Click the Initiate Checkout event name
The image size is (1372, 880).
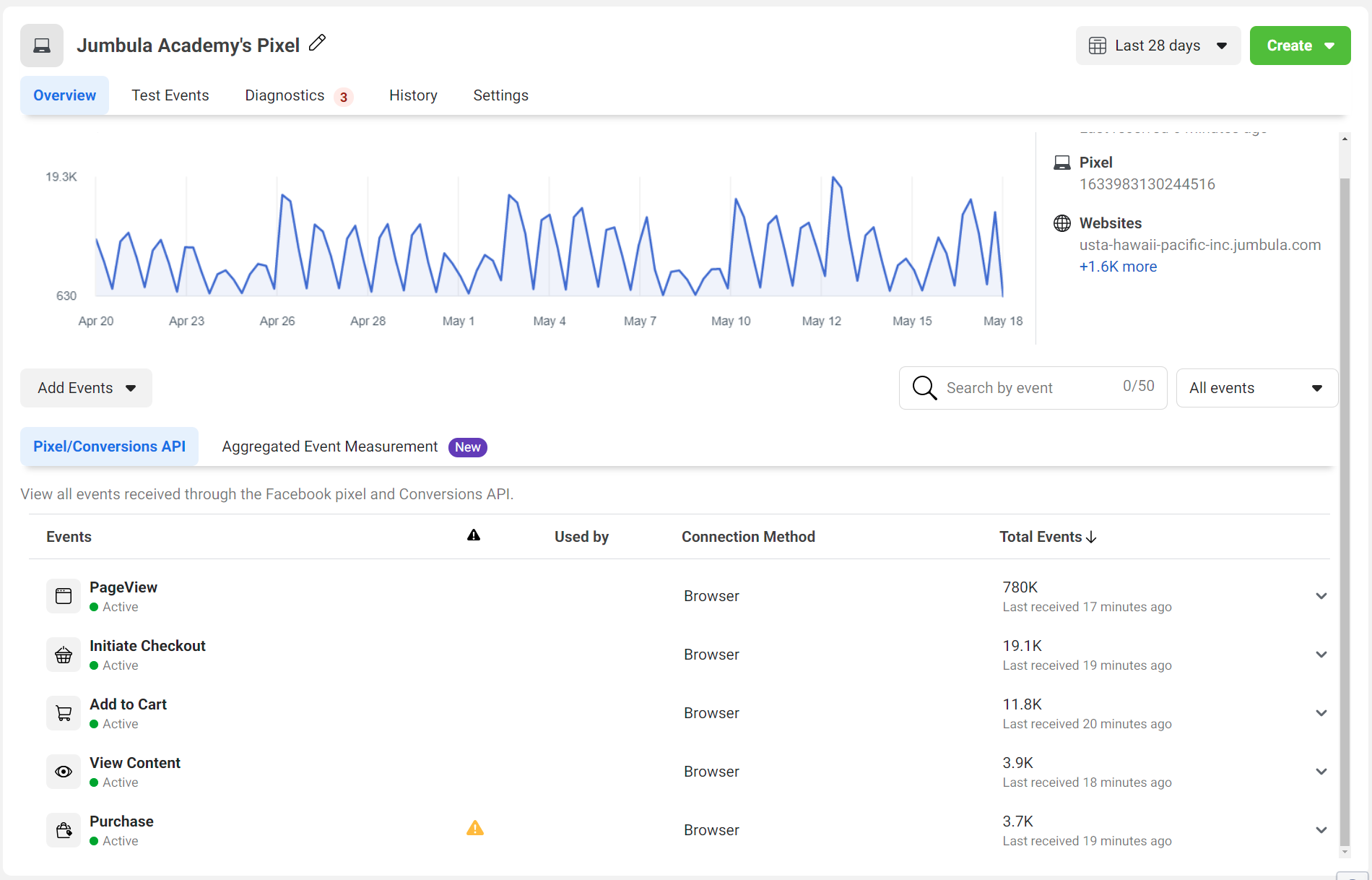pyautogui.click(x=147, y=646)
